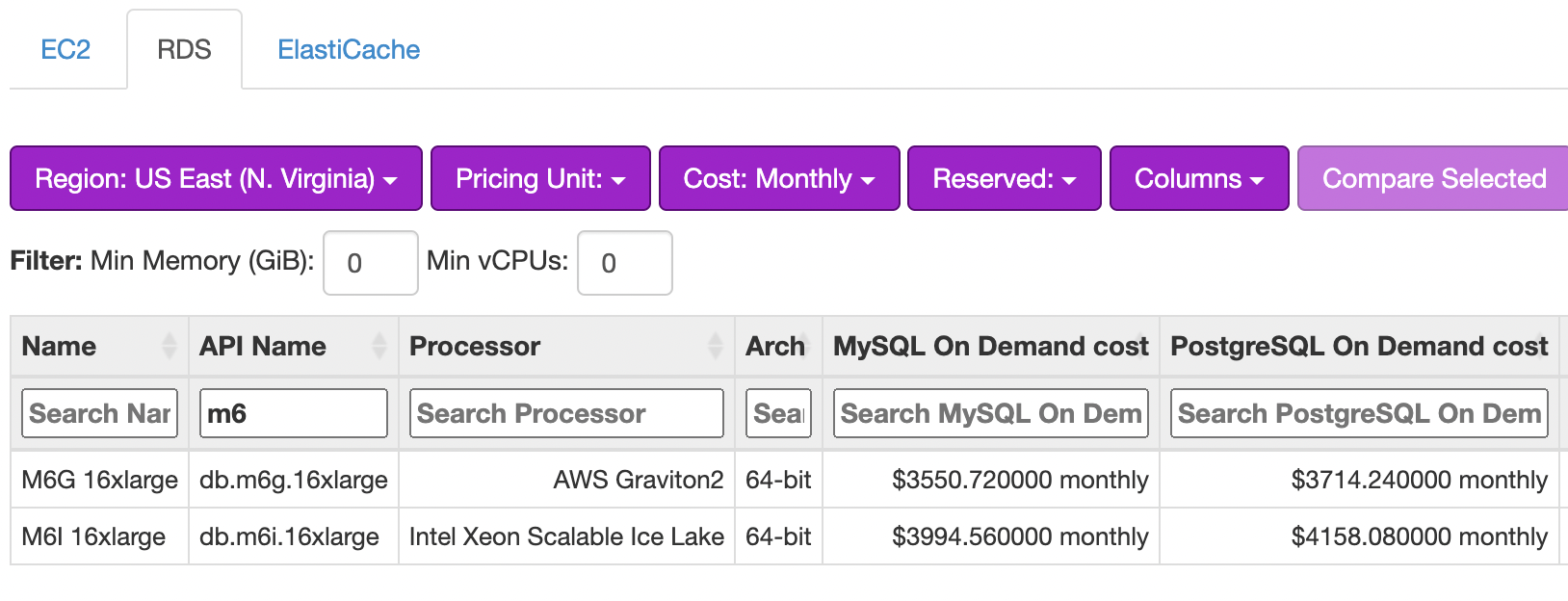Expand the Reserved dropdown menu
The image size is (1568, 601).
tap(1004, 178)
